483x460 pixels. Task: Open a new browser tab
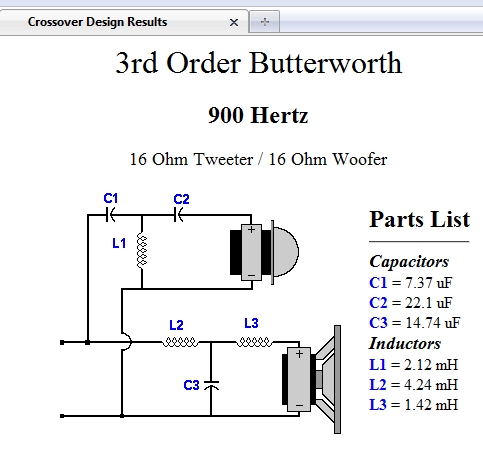coord(265,22)
